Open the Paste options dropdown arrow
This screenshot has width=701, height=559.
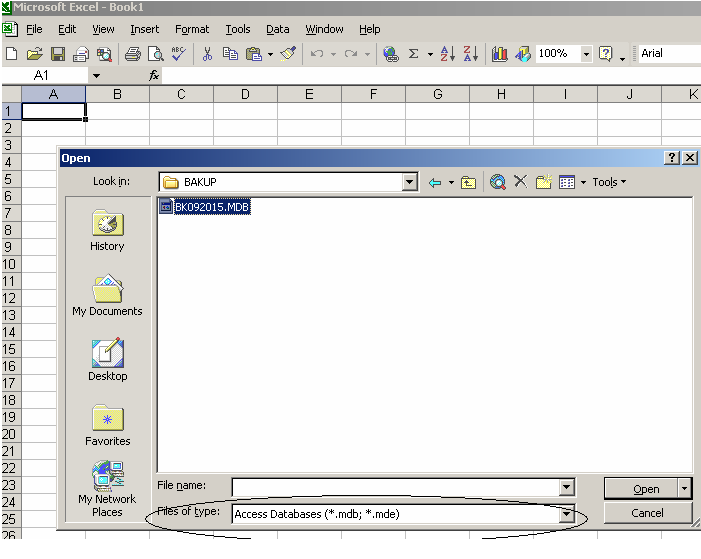point(270,55)
